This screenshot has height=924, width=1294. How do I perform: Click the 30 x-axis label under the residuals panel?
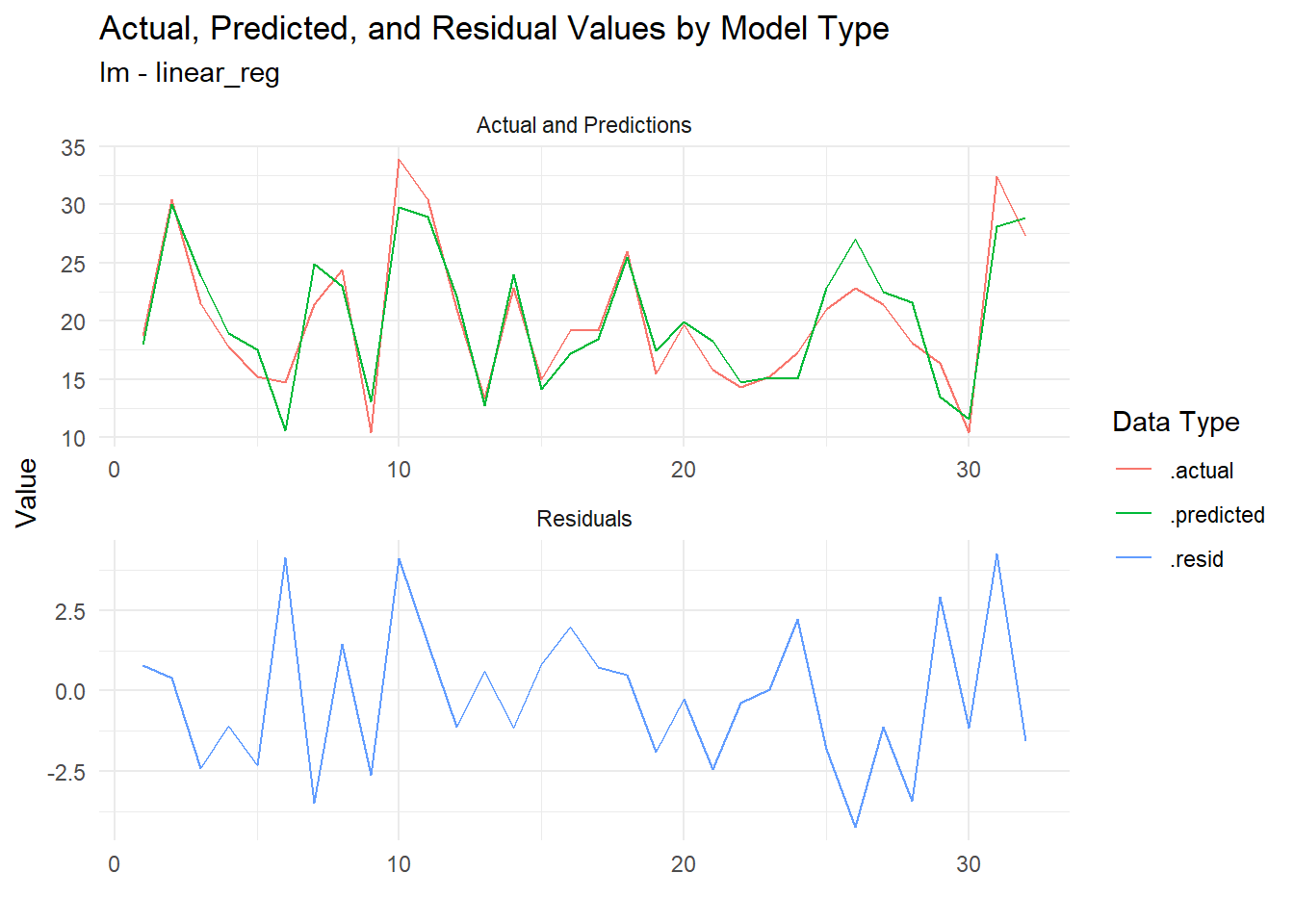[968, 864]
